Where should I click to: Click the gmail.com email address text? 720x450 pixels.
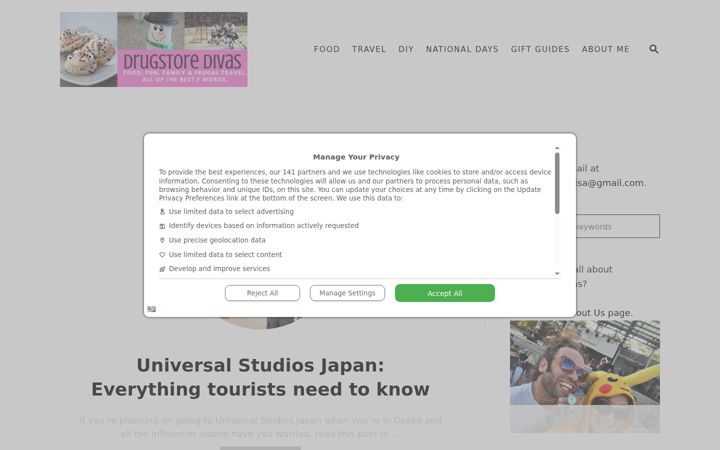point(611,183)
